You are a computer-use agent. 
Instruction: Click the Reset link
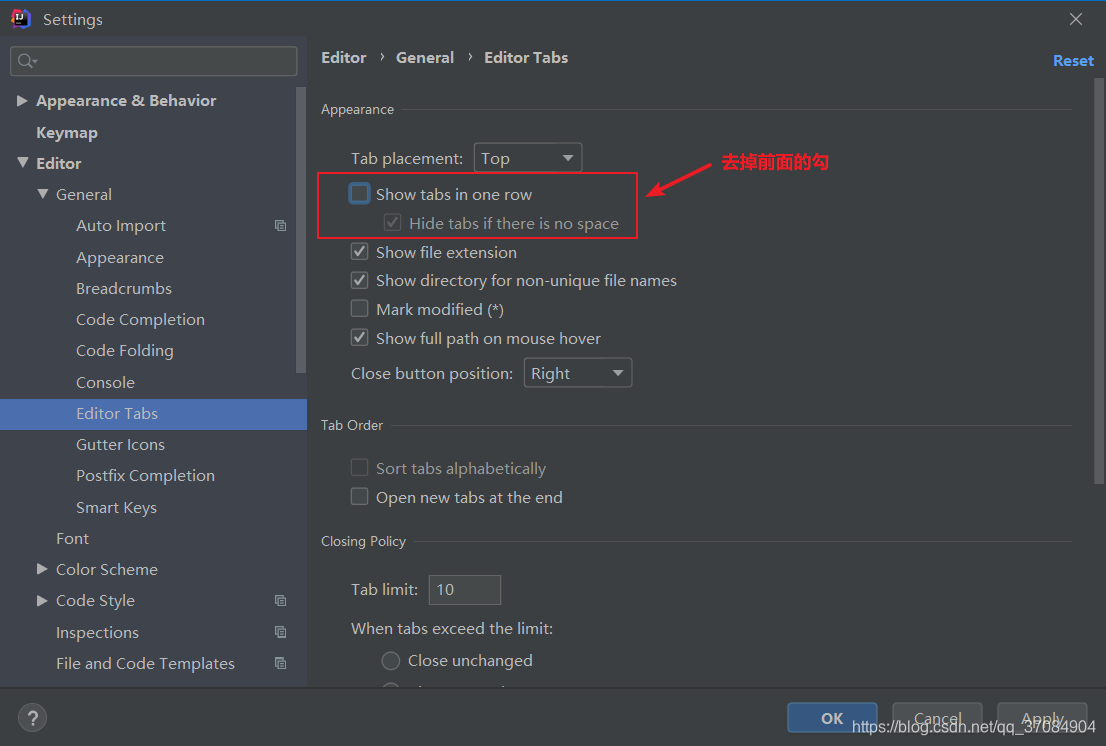[x=1073, y=61]
